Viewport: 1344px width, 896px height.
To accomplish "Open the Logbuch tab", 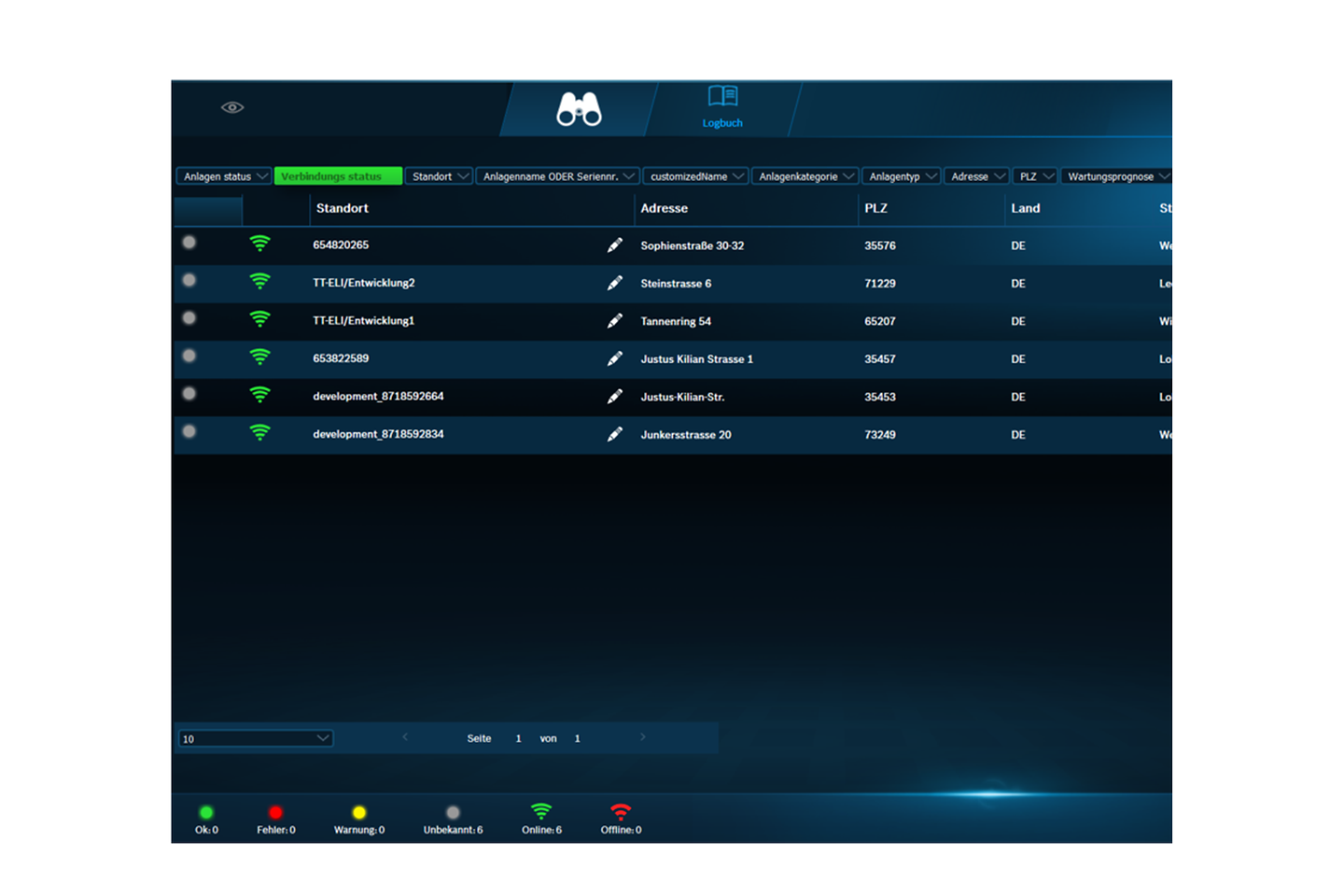I will tap(722, 106).
